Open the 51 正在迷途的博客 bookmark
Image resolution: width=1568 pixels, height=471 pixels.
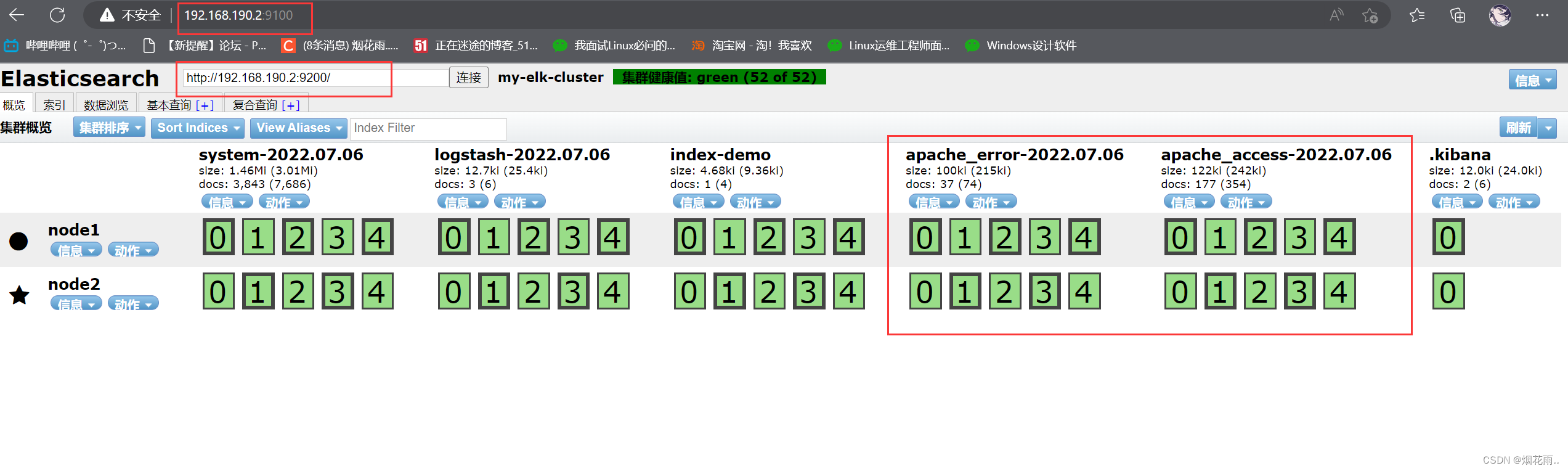click(476, 45)
